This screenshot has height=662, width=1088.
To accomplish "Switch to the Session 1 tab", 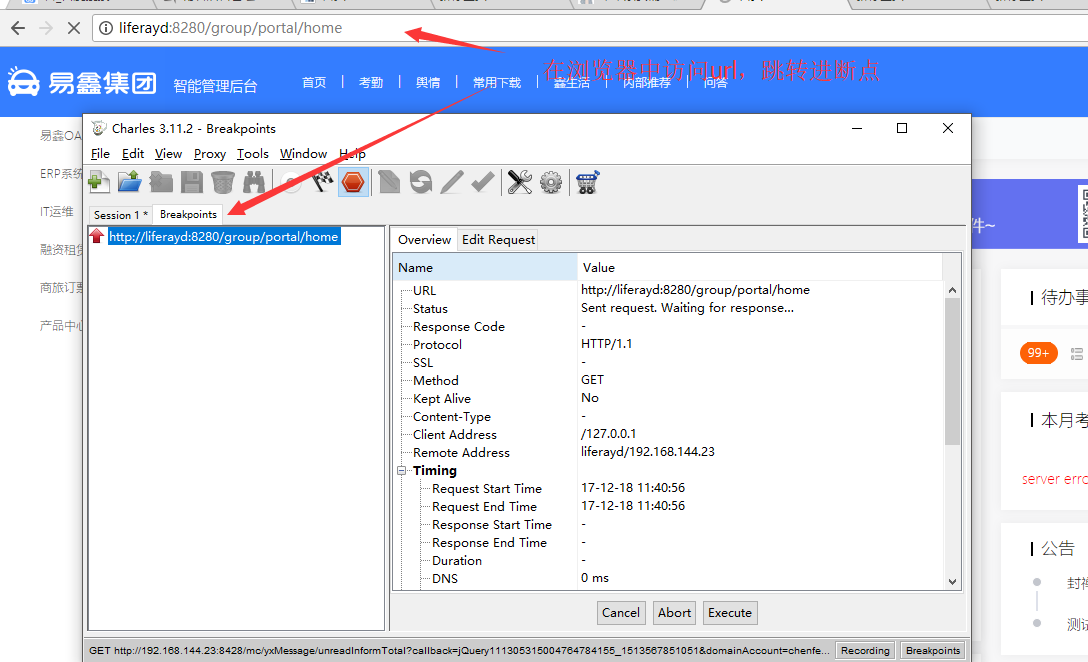I will point(121,215).
